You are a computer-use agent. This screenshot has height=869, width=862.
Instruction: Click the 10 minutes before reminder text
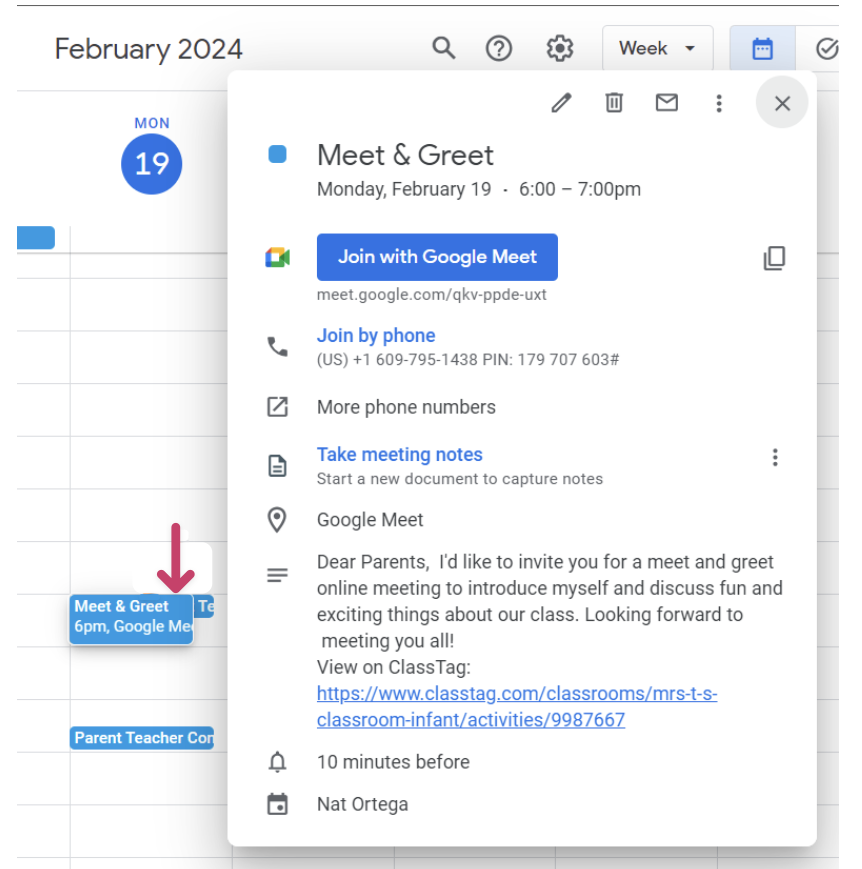tap(393, 762)
